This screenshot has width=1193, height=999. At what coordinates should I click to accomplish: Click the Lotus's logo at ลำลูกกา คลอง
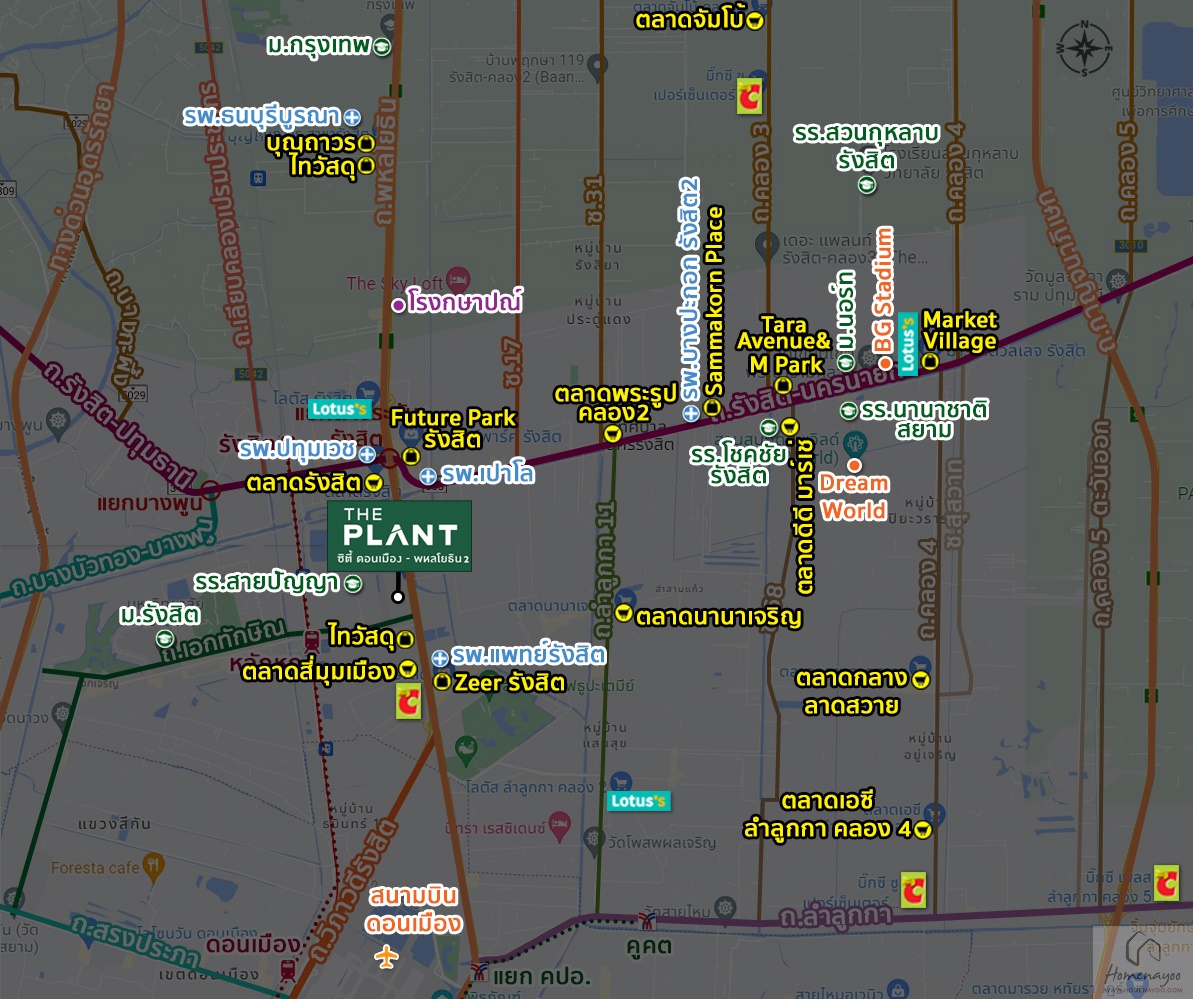(639, 801)
